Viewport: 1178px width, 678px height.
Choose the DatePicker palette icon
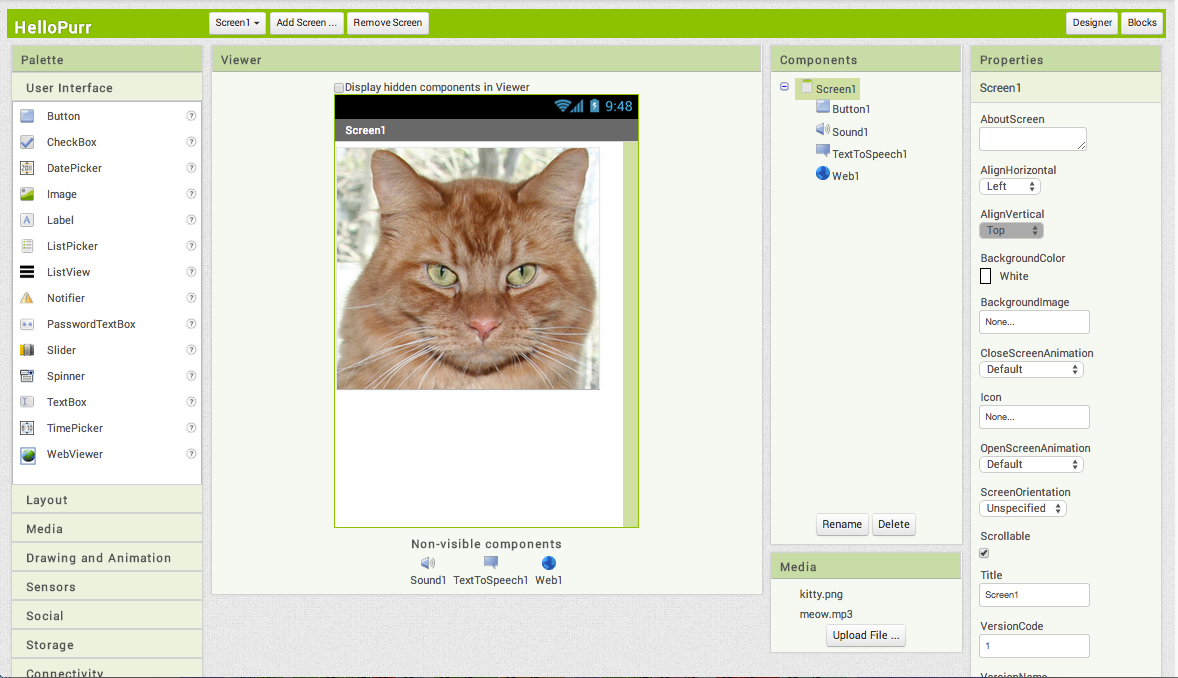point(27,168)
